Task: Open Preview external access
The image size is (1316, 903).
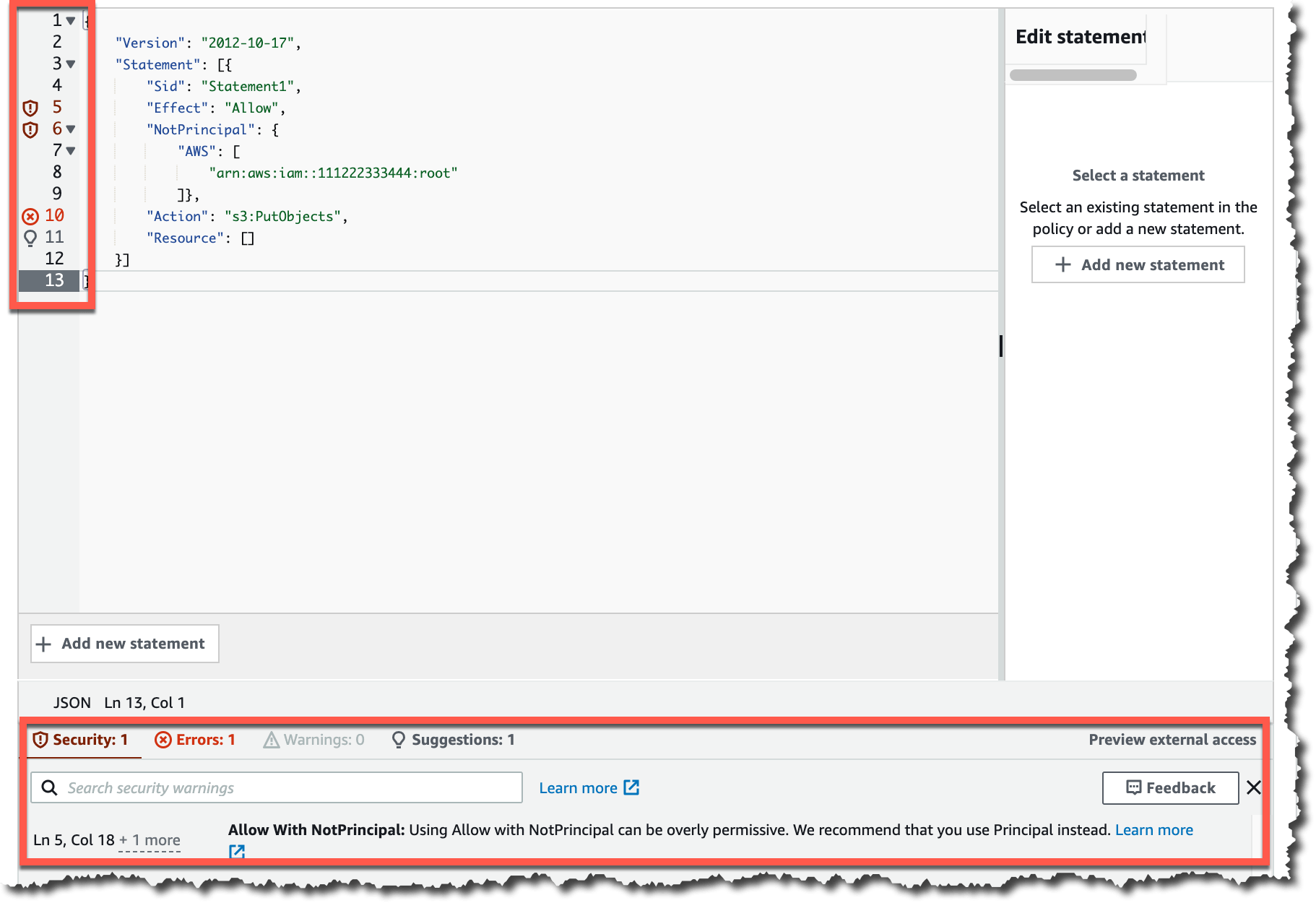Action: pyautogui.click(x=1172, y=739)
